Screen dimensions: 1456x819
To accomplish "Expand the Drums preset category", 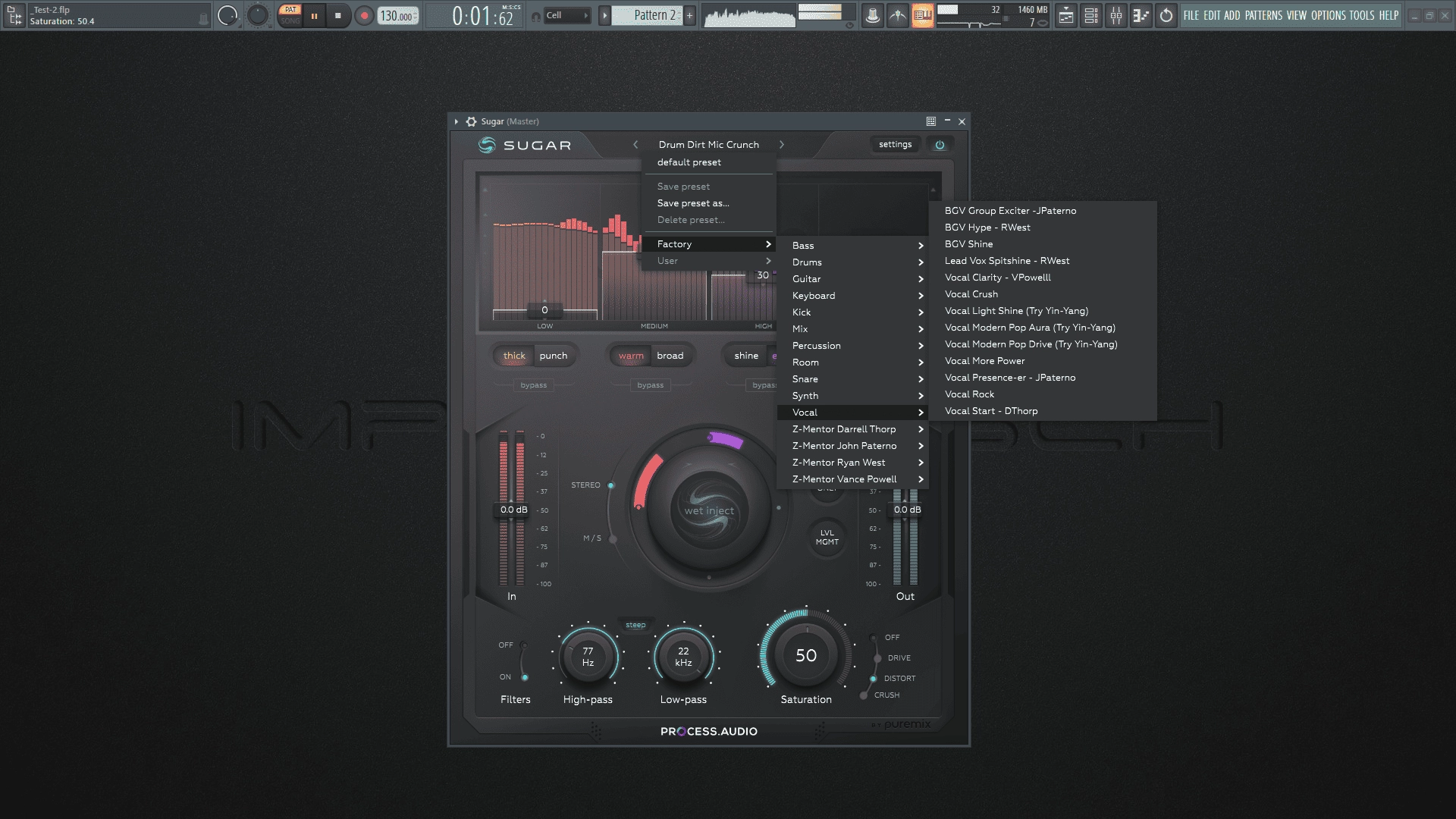I will (852, 262).
